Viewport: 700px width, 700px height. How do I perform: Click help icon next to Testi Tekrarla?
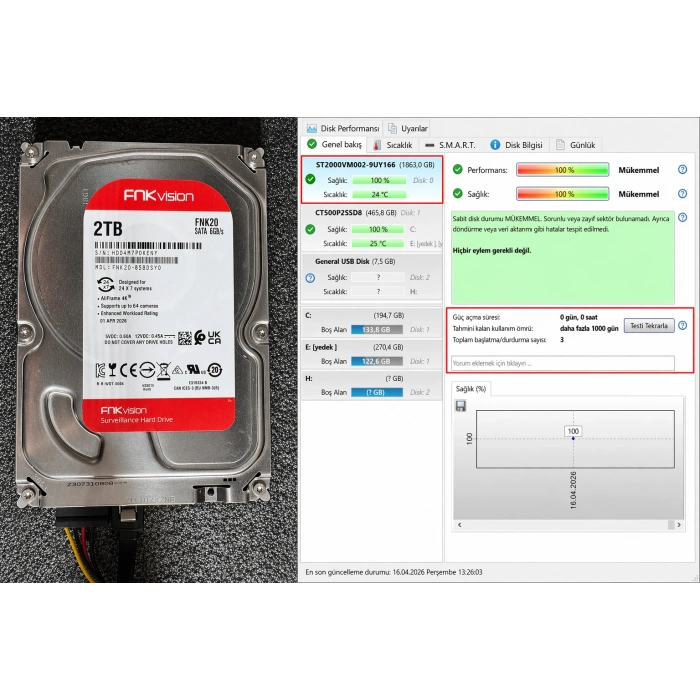click(682, 325)
